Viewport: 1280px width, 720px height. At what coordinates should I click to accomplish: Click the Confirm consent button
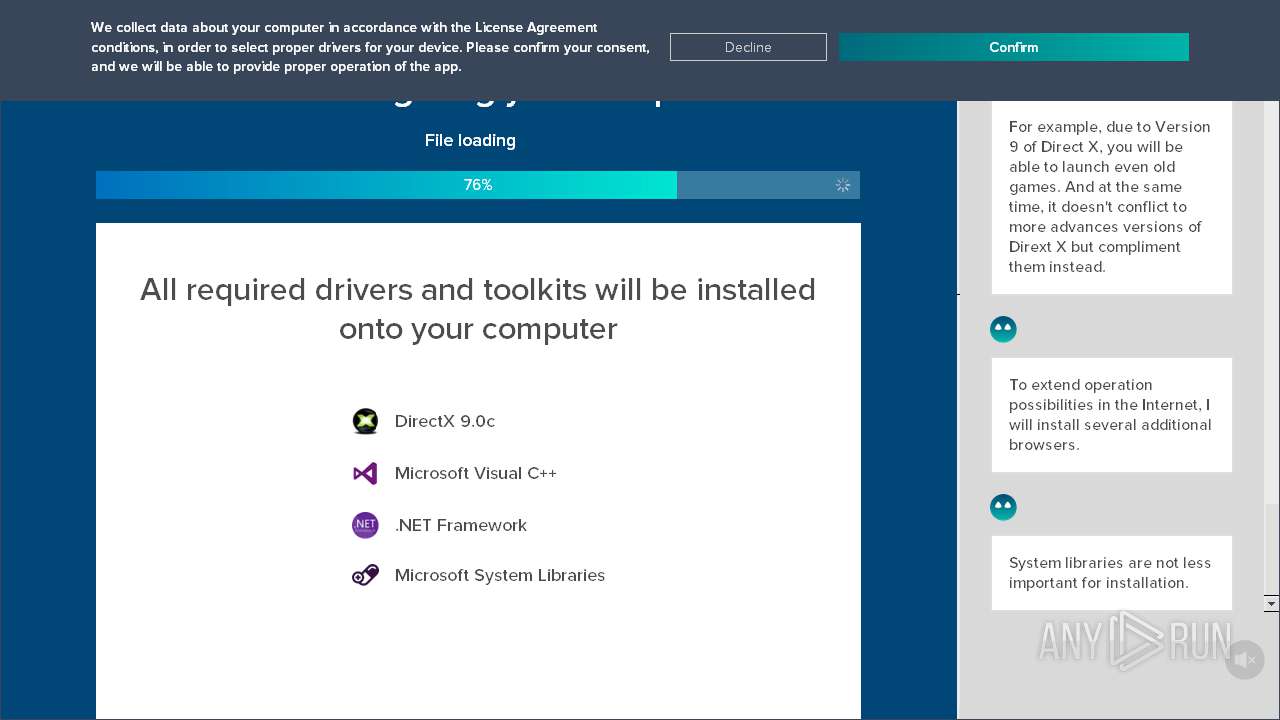pyautogui.click(x=1013, y=47)
